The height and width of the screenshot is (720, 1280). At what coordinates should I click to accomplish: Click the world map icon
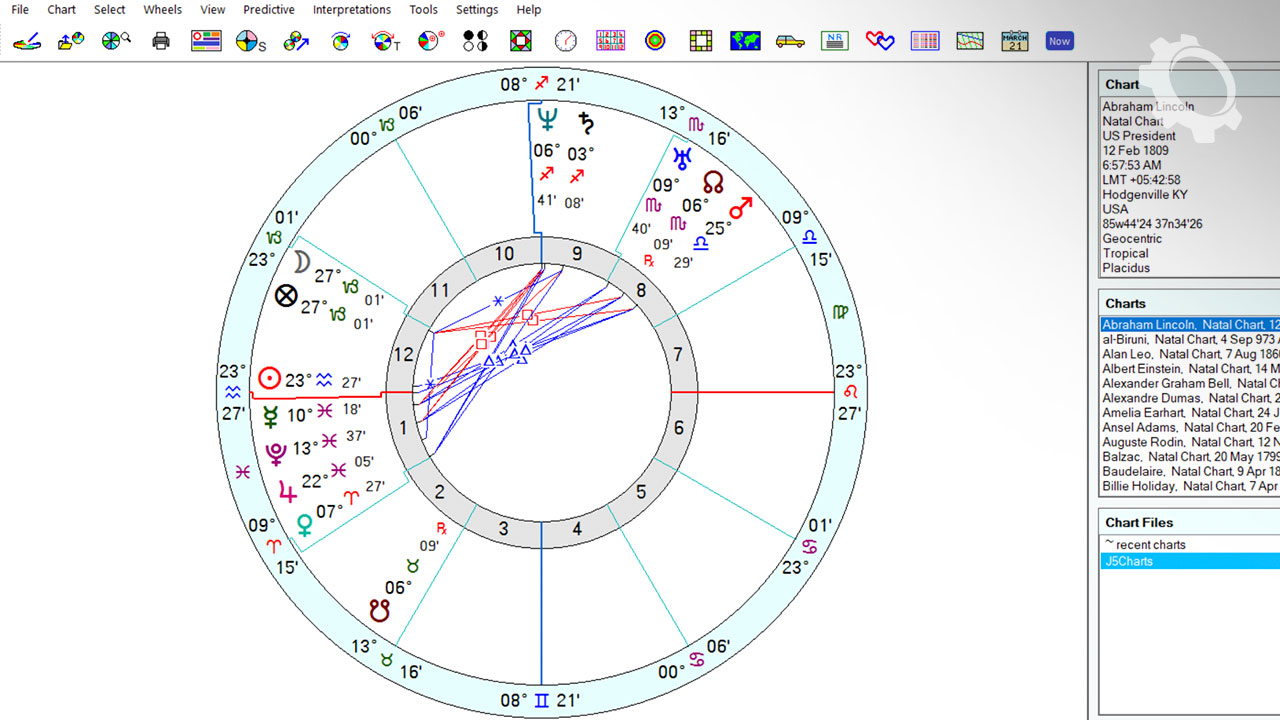coord(745,41)
